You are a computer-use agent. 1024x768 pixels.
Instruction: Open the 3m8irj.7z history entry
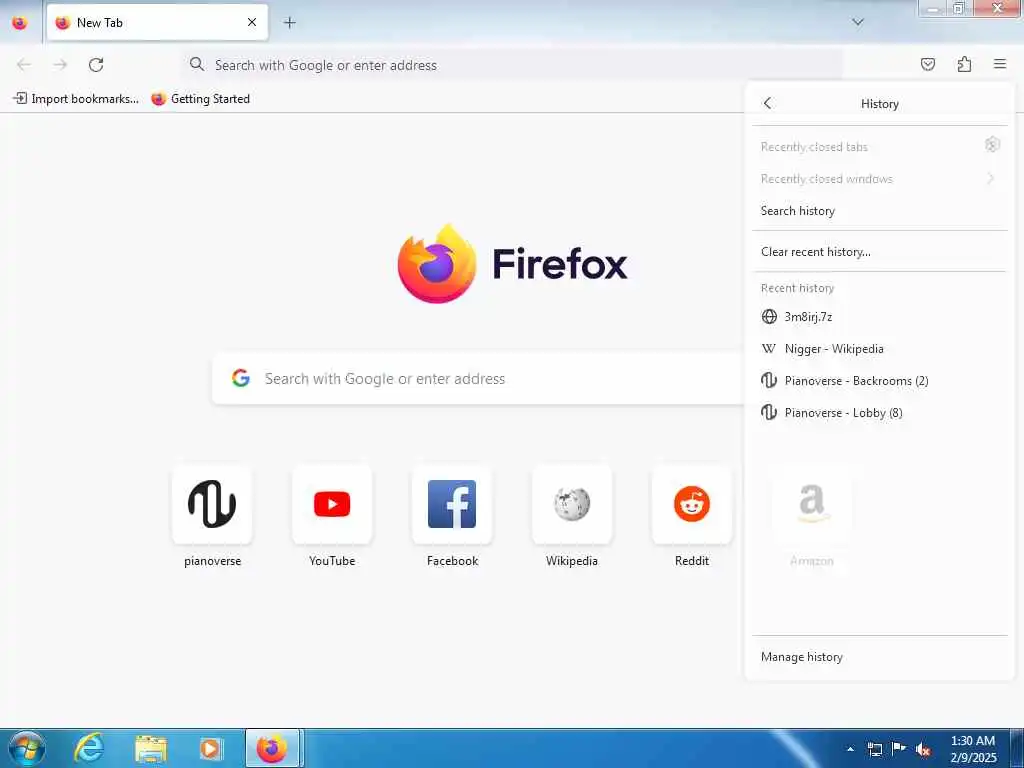[879, 317]
